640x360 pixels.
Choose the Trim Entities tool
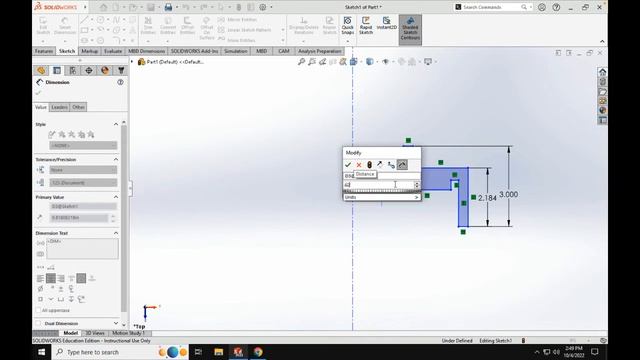(x=148, y=26)
